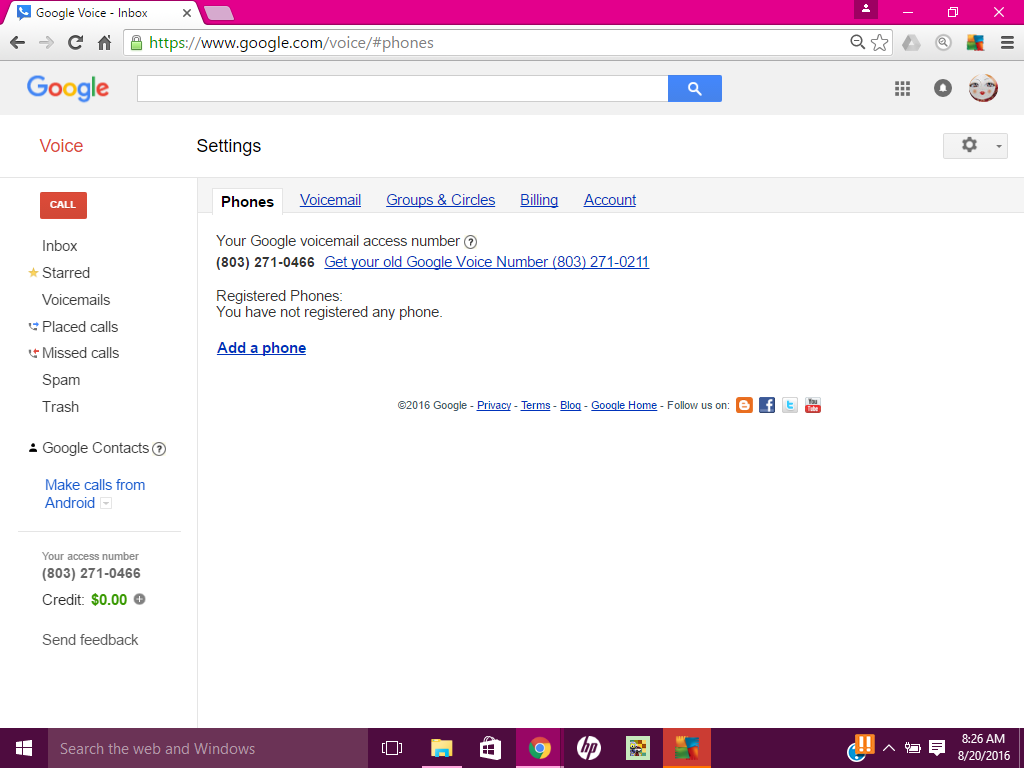Click Get your old Google Voice Number link
1024x768 pixels.
[487, 262]
